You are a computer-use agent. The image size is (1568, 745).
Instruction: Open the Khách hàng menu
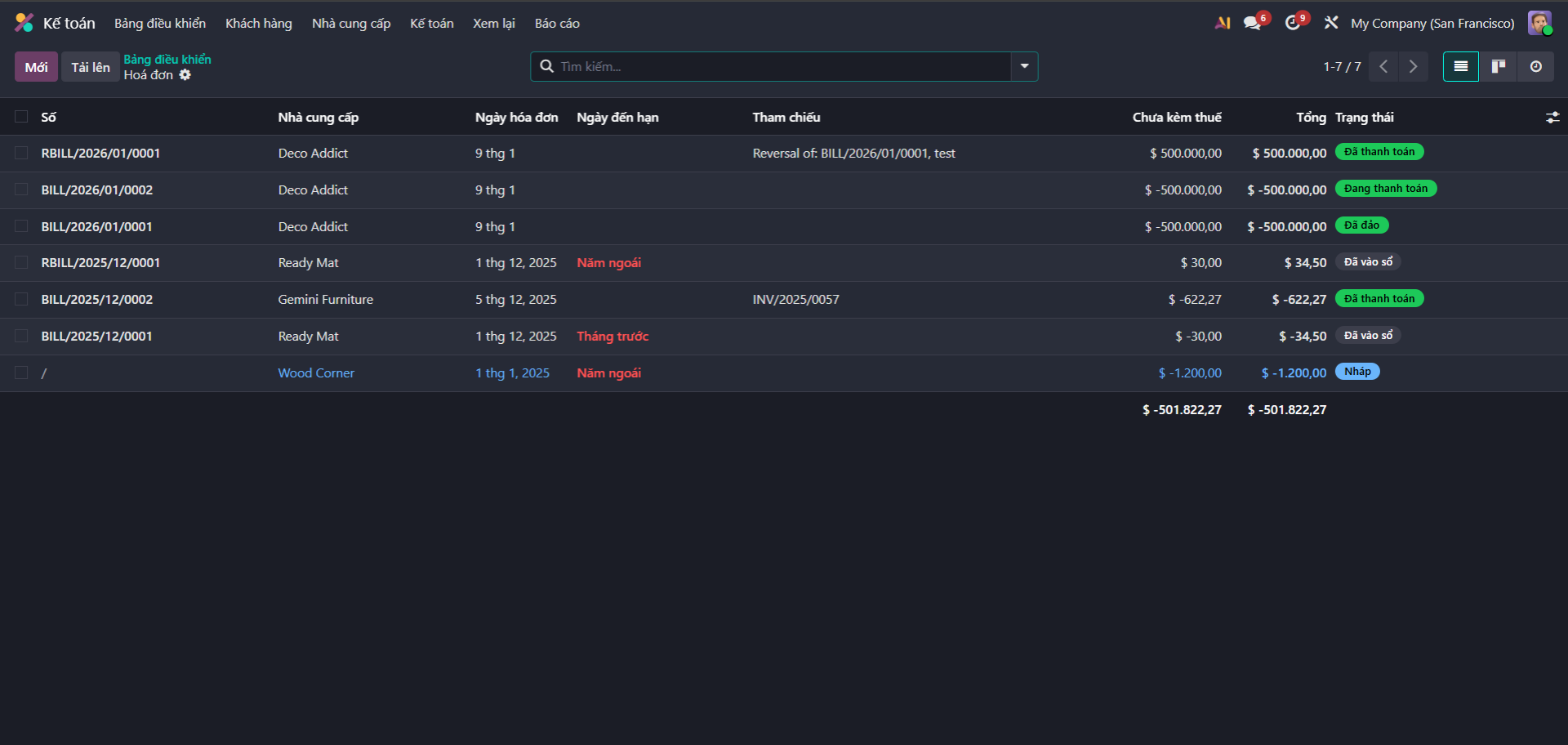pyautogui.click(x=259, y=24)
